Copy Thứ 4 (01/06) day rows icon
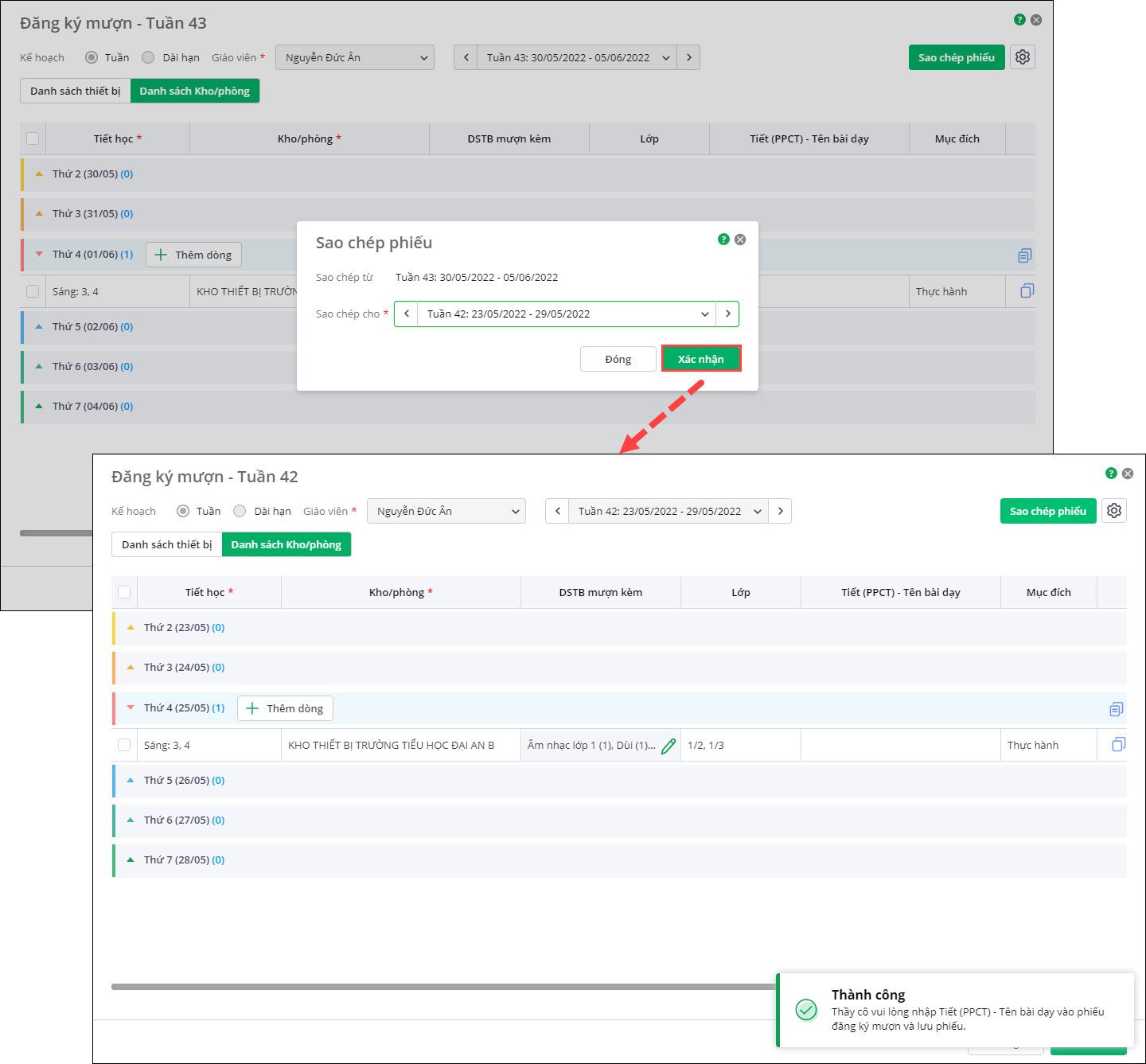Viewport: 1146px width, 1064px height. 1025,255
